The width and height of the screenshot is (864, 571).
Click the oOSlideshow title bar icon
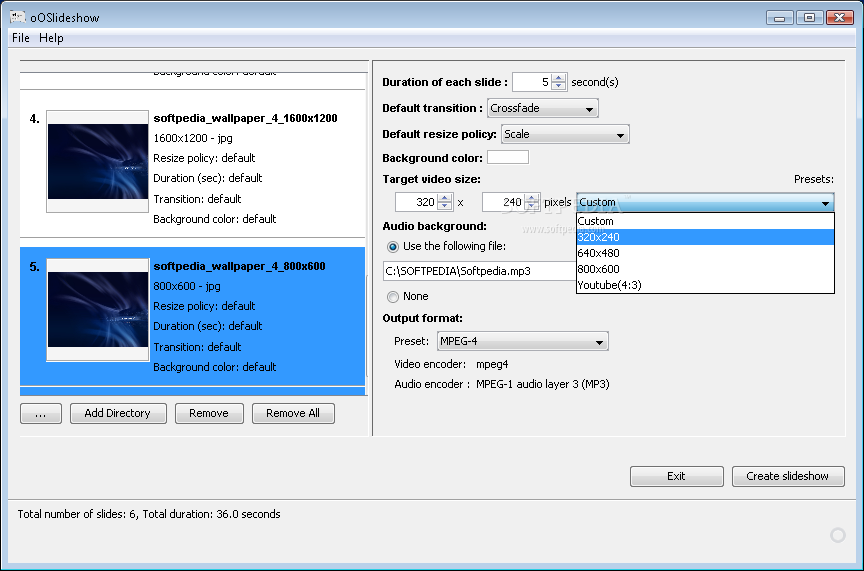[18, 17]
